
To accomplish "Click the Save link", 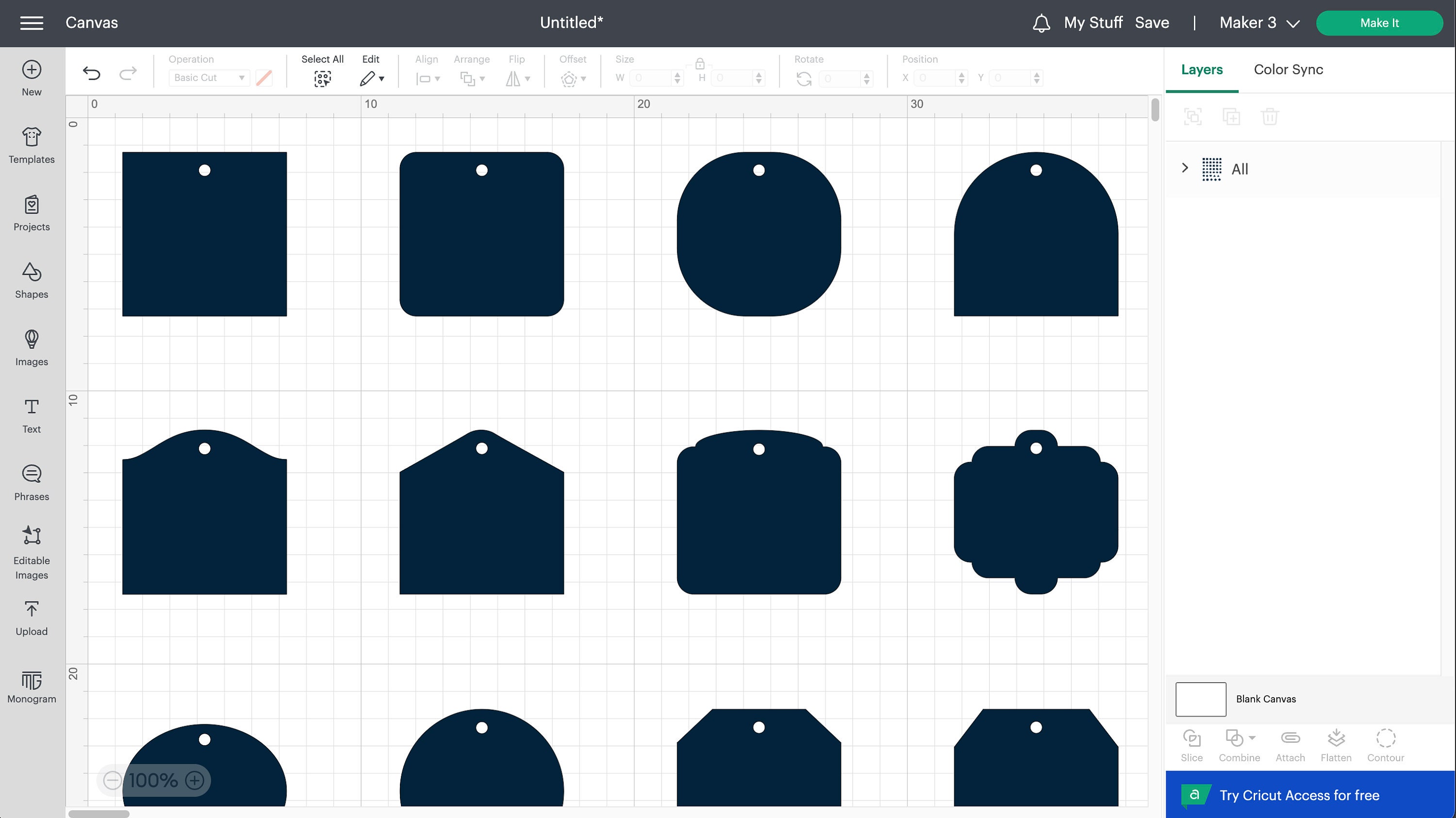I will click(x=1152, y=23).
